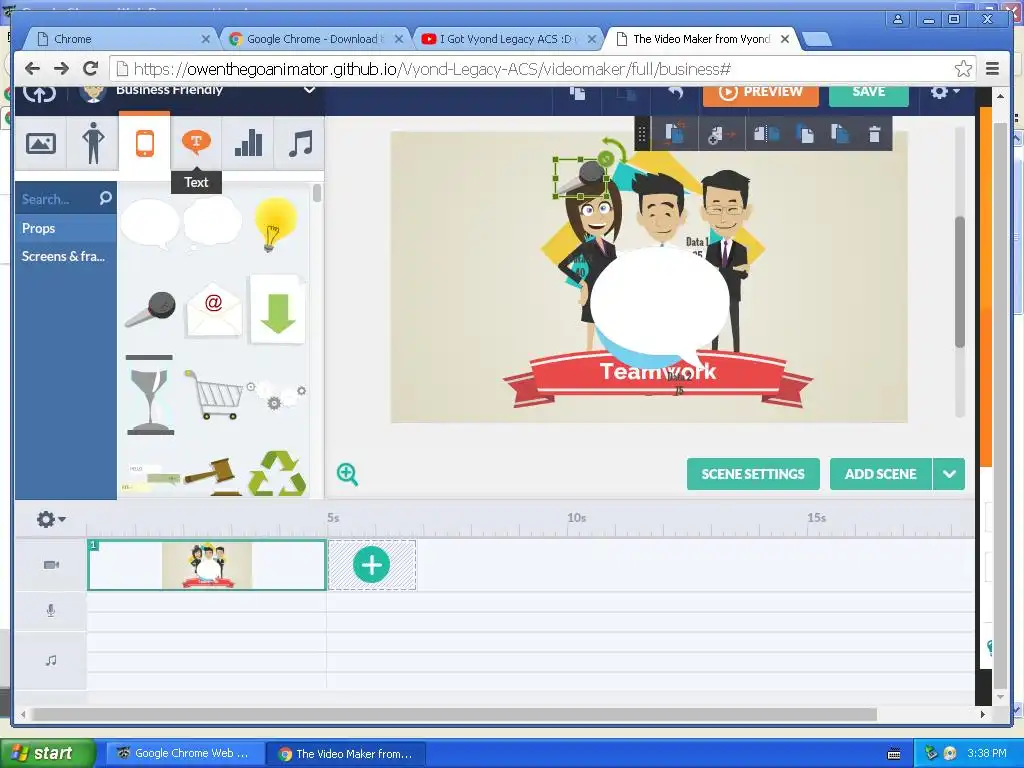Click the rotate handle on selected microphone
Viewport: 1024px width, 768px height.
pos(606,159)
